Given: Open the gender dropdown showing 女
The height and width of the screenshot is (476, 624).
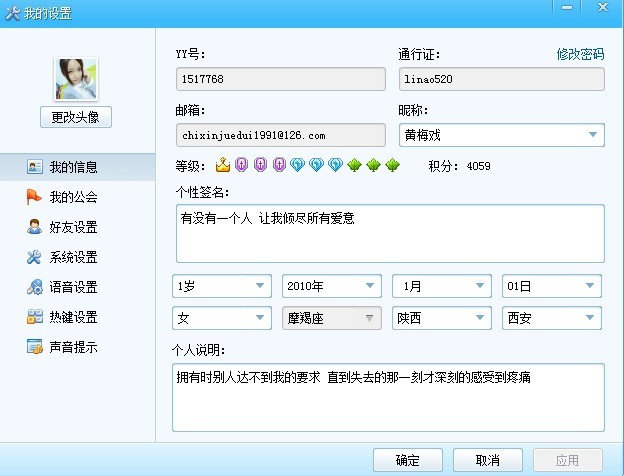Looking at the screenshot, I should pyautogui.click(x=222, y=318).
